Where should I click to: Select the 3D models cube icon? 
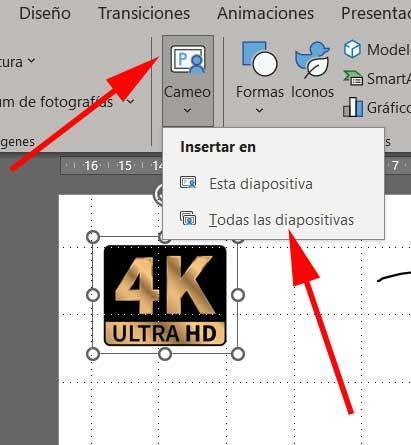point(352,49)
